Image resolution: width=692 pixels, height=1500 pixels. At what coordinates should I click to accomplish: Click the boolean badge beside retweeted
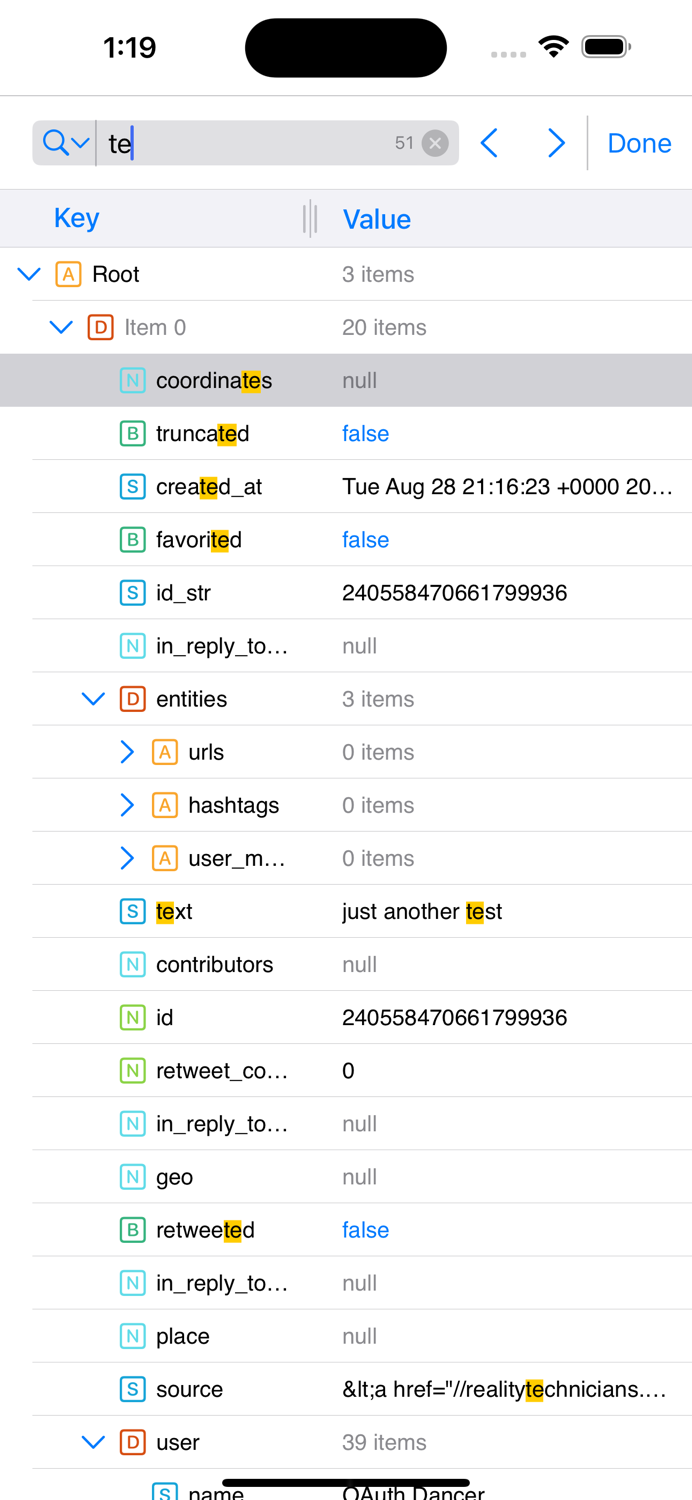[x=132, y=1230]
